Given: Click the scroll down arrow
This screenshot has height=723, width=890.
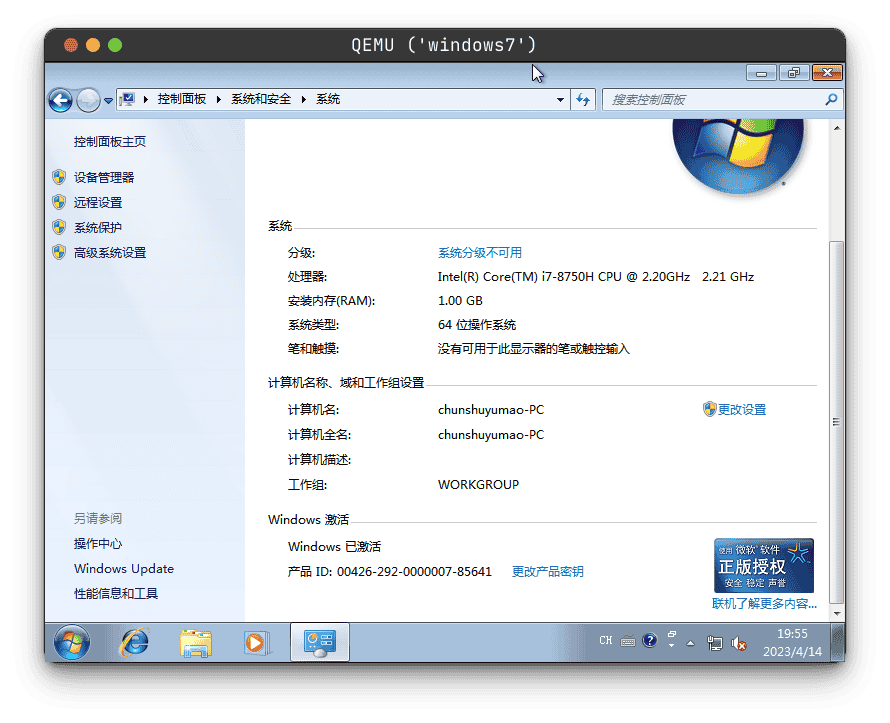Looking at the screenshot, I should point(837,613).
